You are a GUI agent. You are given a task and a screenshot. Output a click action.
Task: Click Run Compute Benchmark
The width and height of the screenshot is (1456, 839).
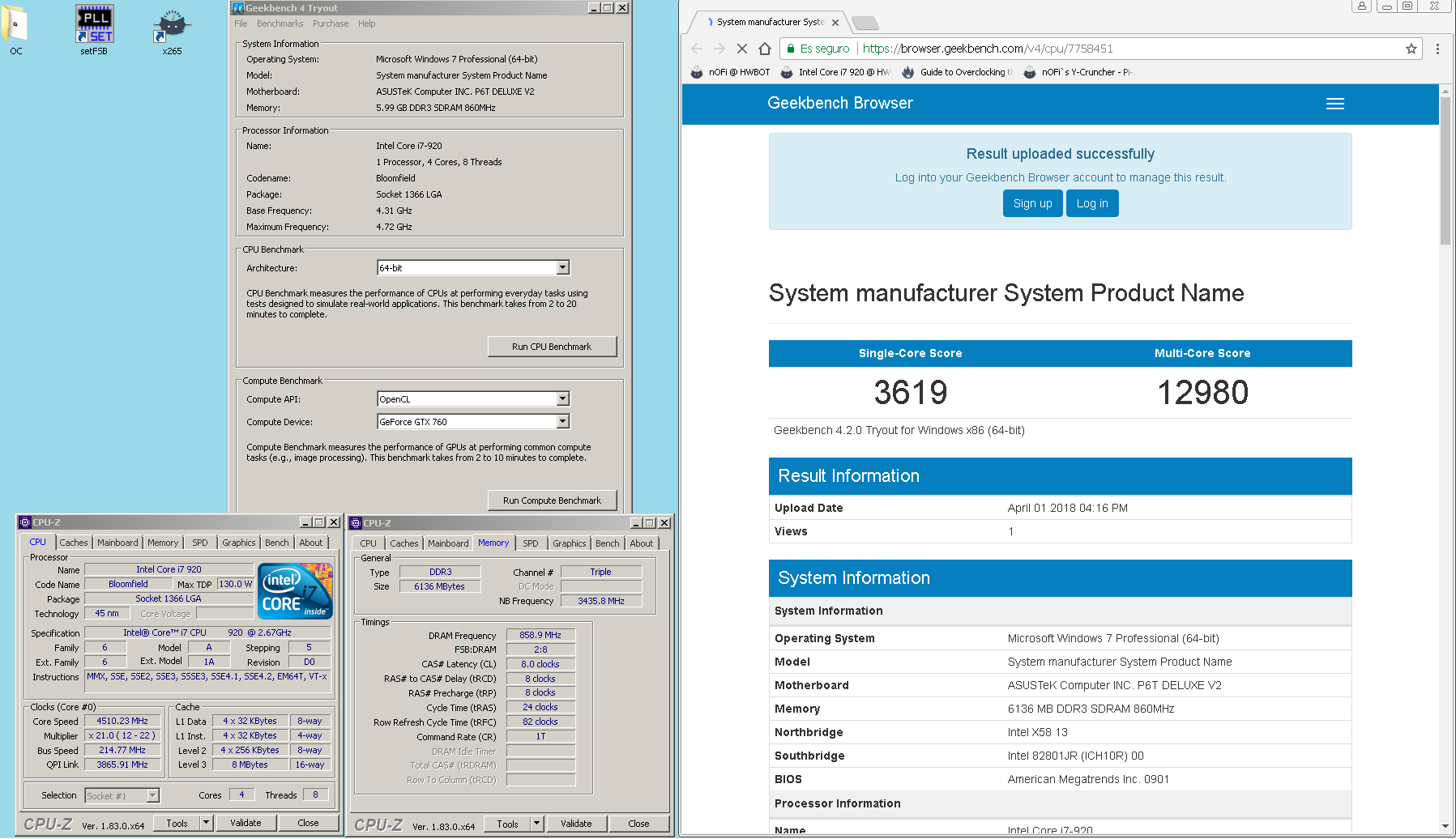(x=552, y=500)
